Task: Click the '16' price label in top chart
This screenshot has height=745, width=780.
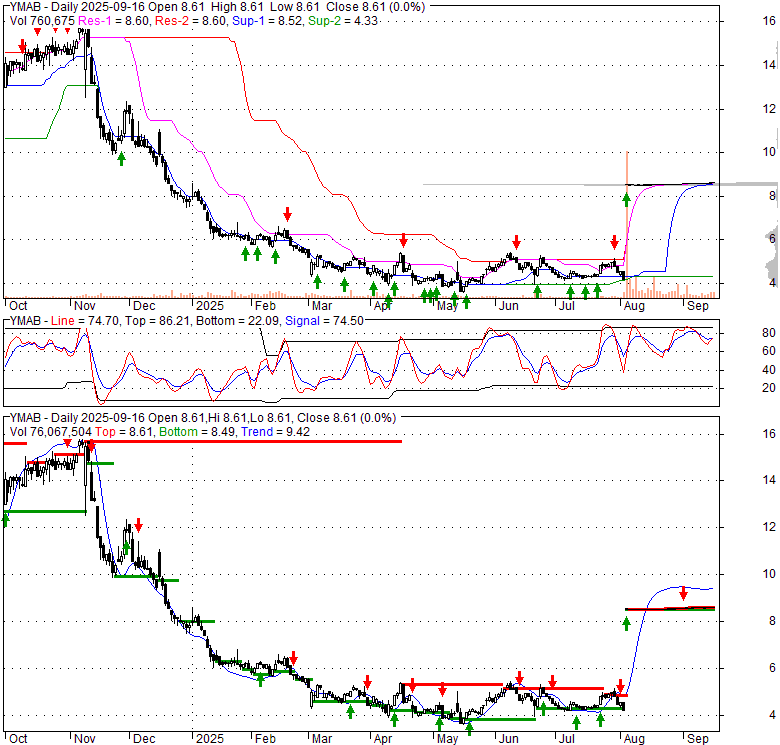Action: click(x=769, y=21)
